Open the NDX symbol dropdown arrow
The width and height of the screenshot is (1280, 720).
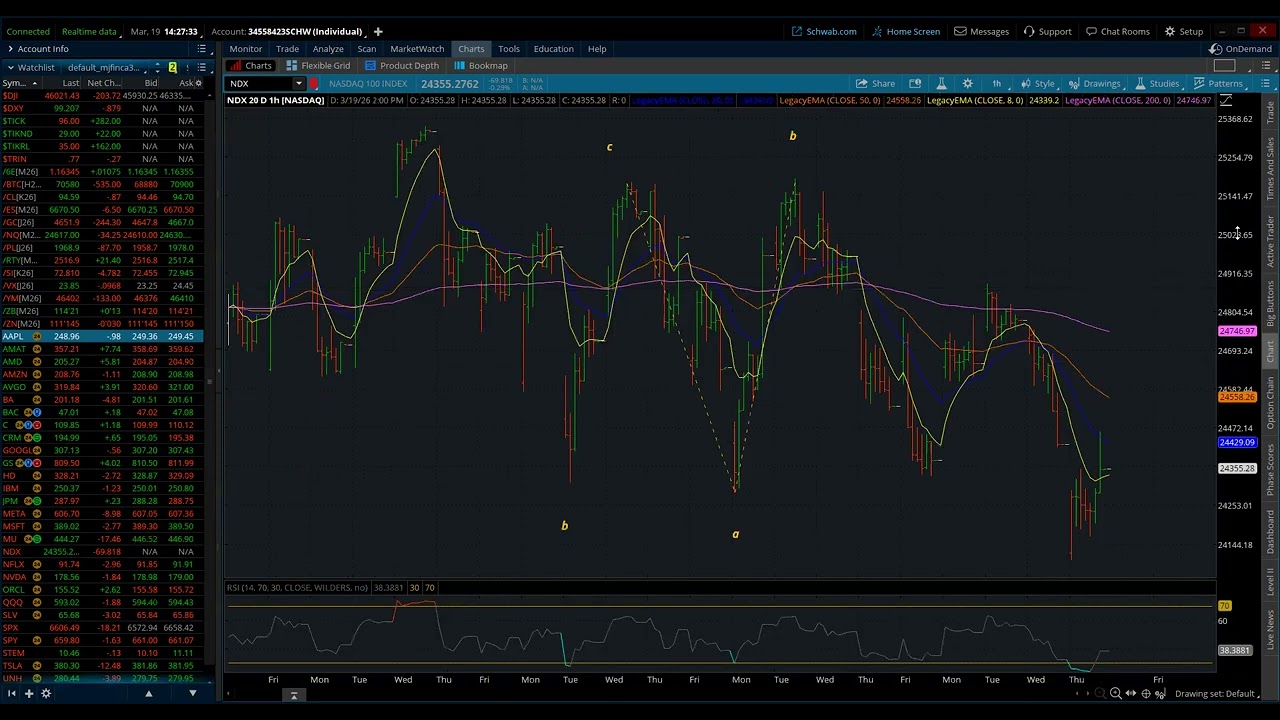point(298,83)
